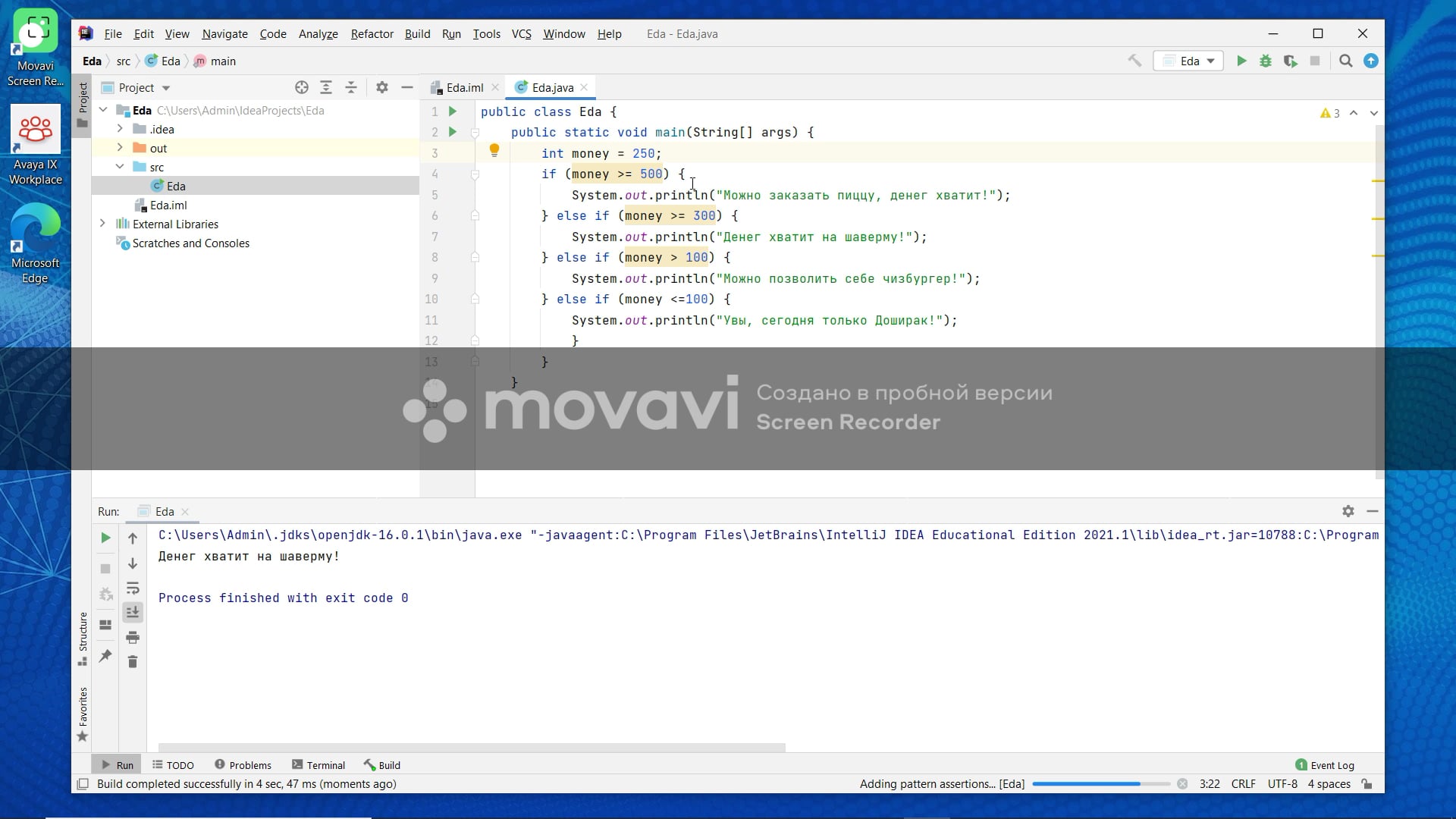Clear all output with trash icon

(x=133, y=662)
